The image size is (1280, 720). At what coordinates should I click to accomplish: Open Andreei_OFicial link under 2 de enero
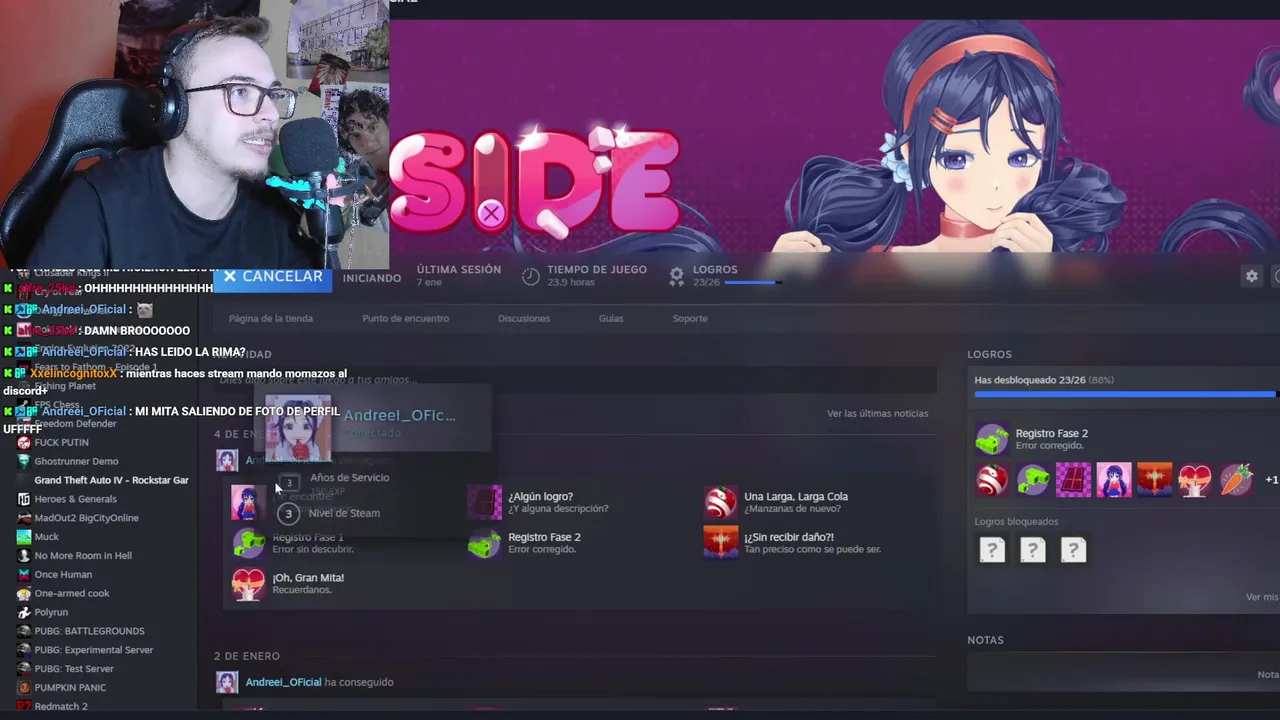click(283, 682)
